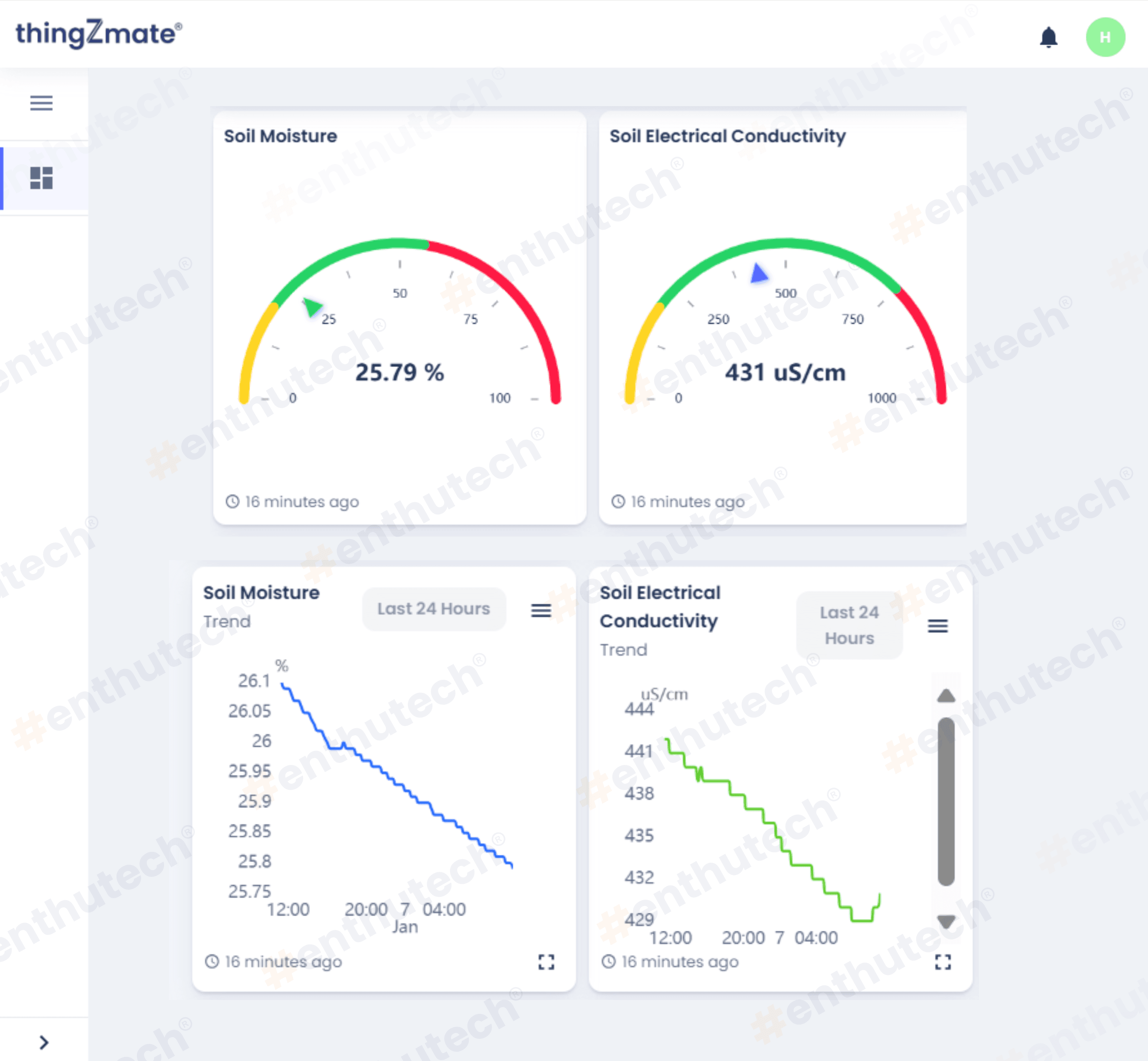This screenshot has height=1061, width=1148.
Task: Click the scrollbar up arrow in Conductivity Trend
Action: pos(946,696)
